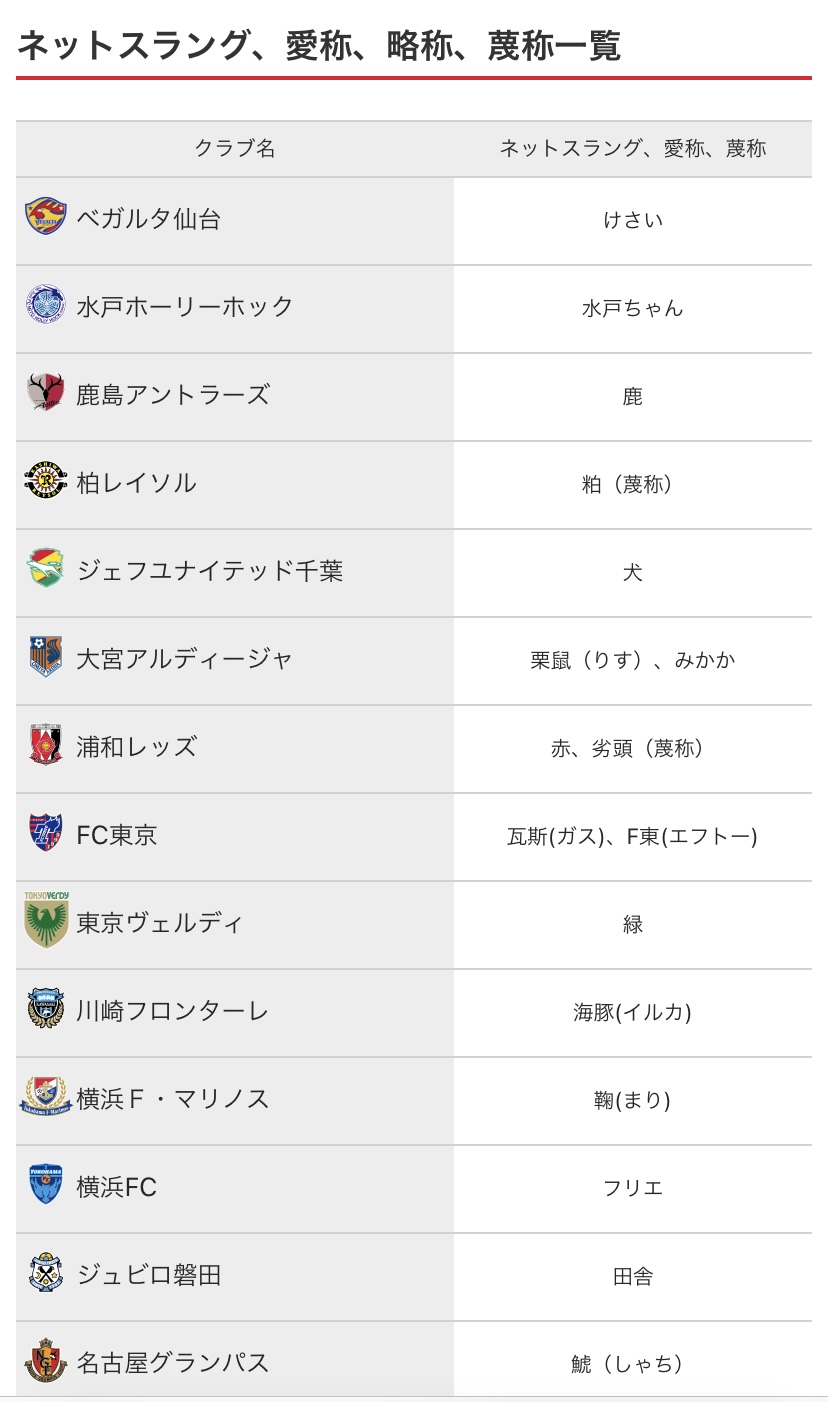Click the Tokyo Verdy green crest

(x=46, y=920)
